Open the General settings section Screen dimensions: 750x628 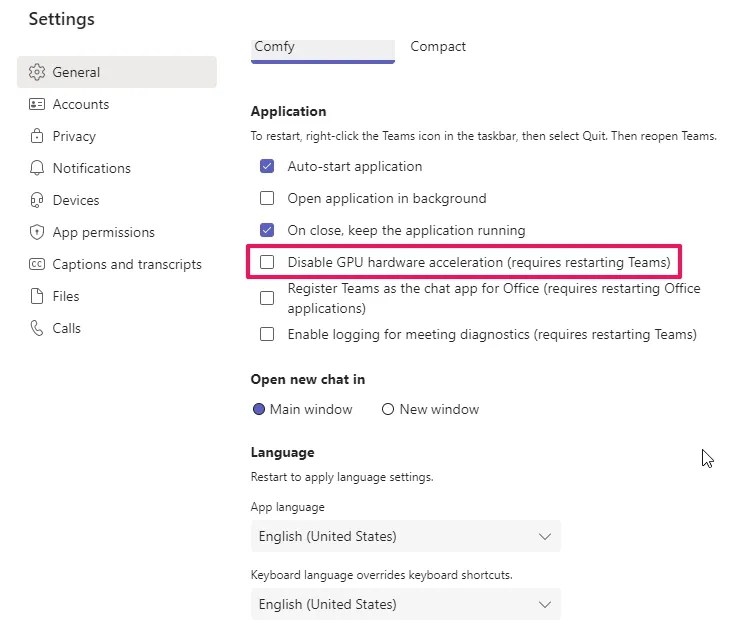pyautogui.click(x=117, y=72)
